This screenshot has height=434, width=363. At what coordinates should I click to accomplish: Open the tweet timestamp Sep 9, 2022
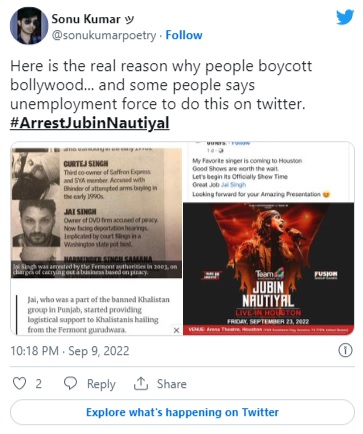(x=70, y=351)
